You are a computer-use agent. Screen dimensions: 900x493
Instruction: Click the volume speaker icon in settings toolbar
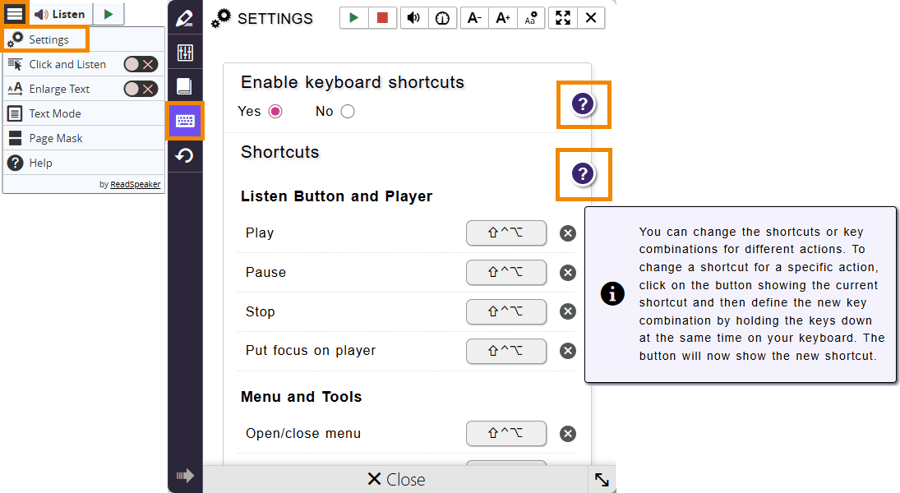coord(412,18)
